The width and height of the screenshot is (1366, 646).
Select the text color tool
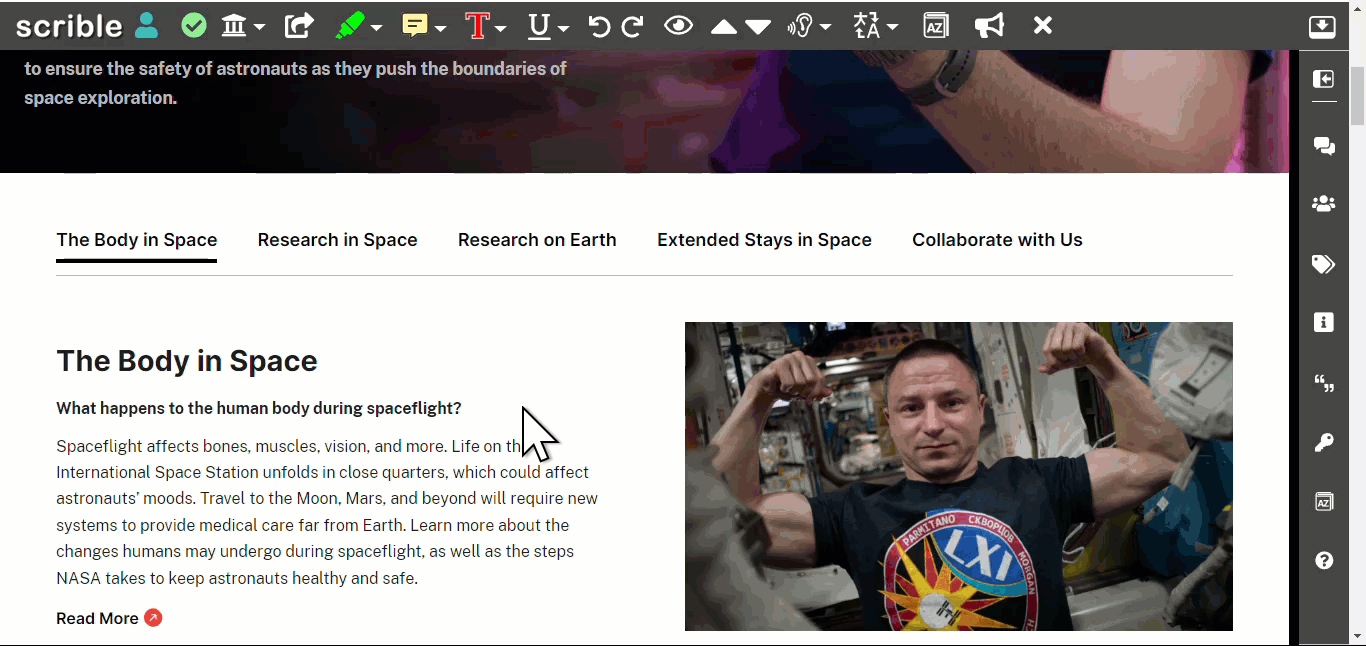[x=478, y=25]
